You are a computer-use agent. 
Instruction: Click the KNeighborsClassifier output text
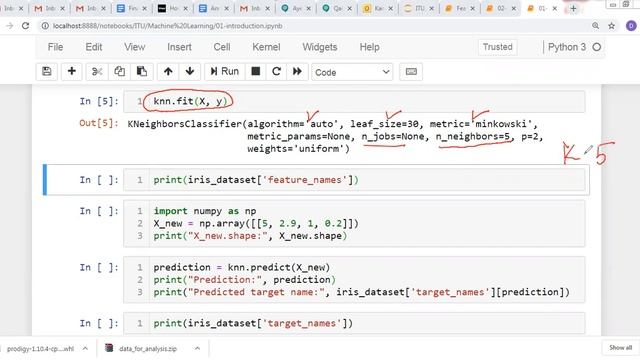[x=335, y=136]
